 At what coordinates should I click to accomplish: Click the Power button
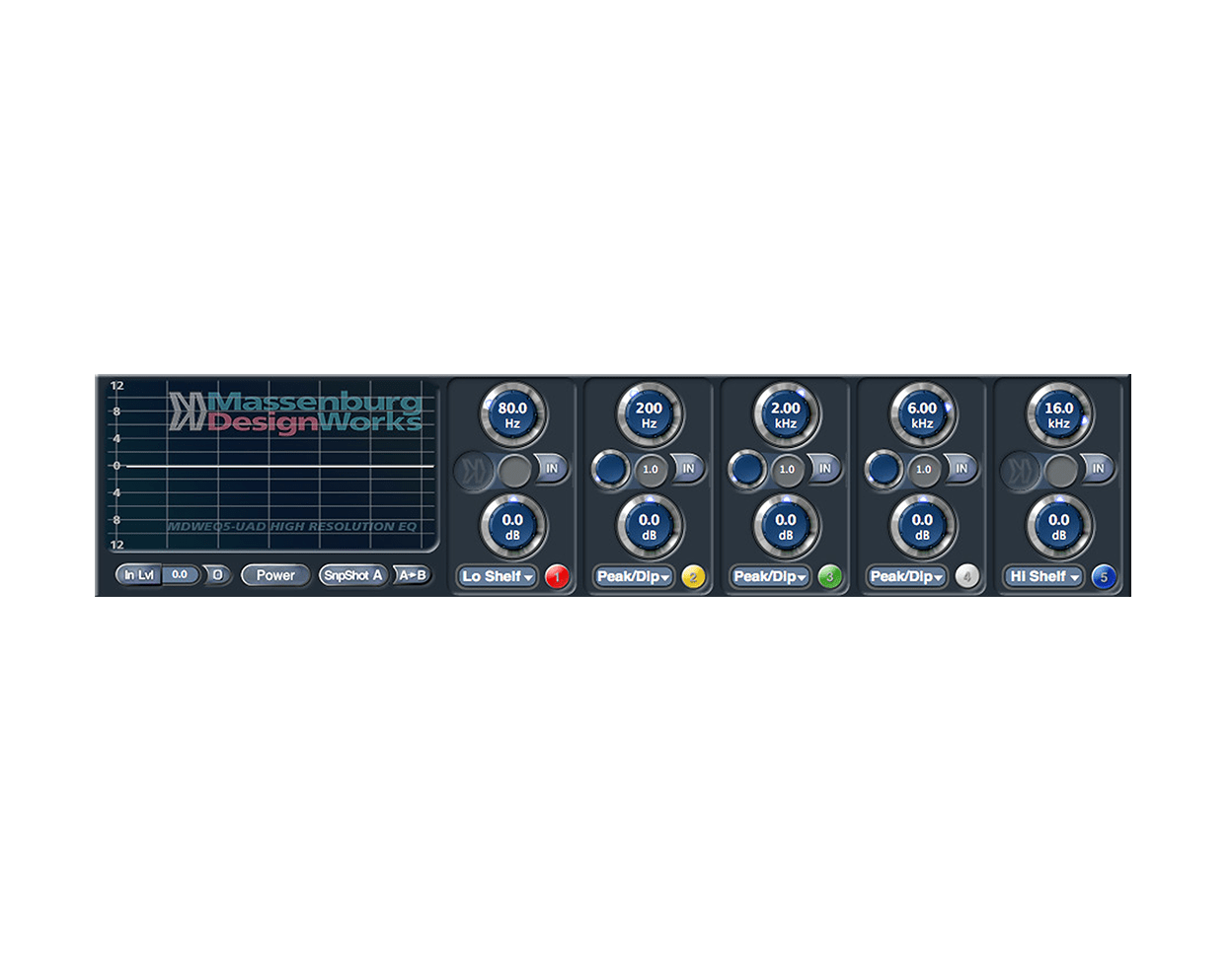tap(275, 573)
